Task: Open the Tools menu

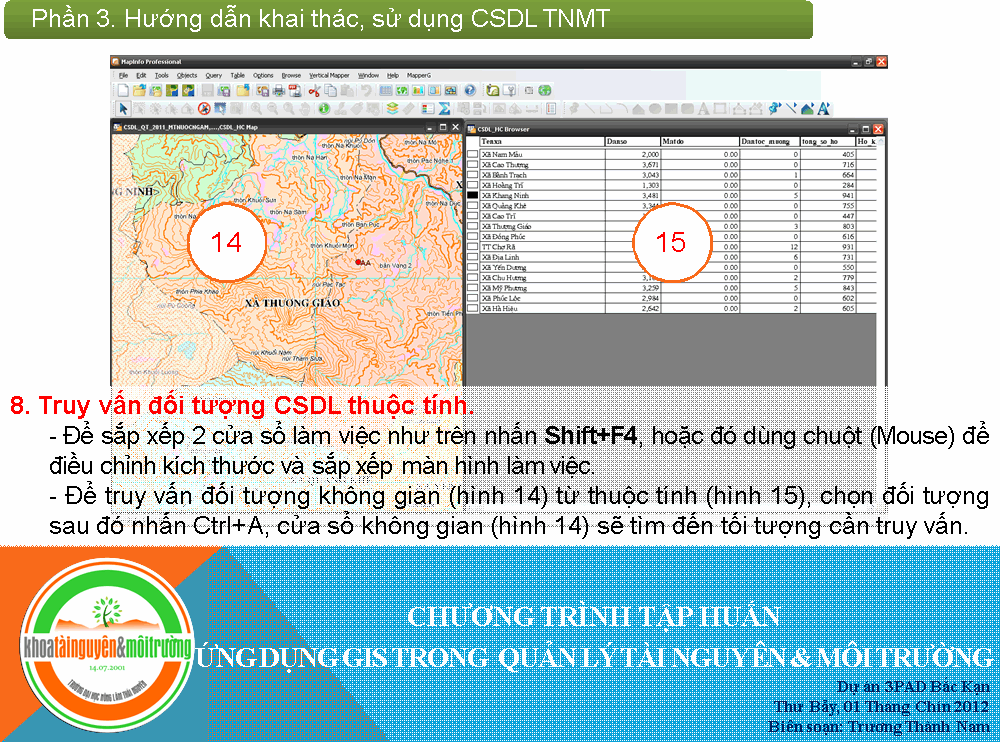Action: [x=161, y=75]
